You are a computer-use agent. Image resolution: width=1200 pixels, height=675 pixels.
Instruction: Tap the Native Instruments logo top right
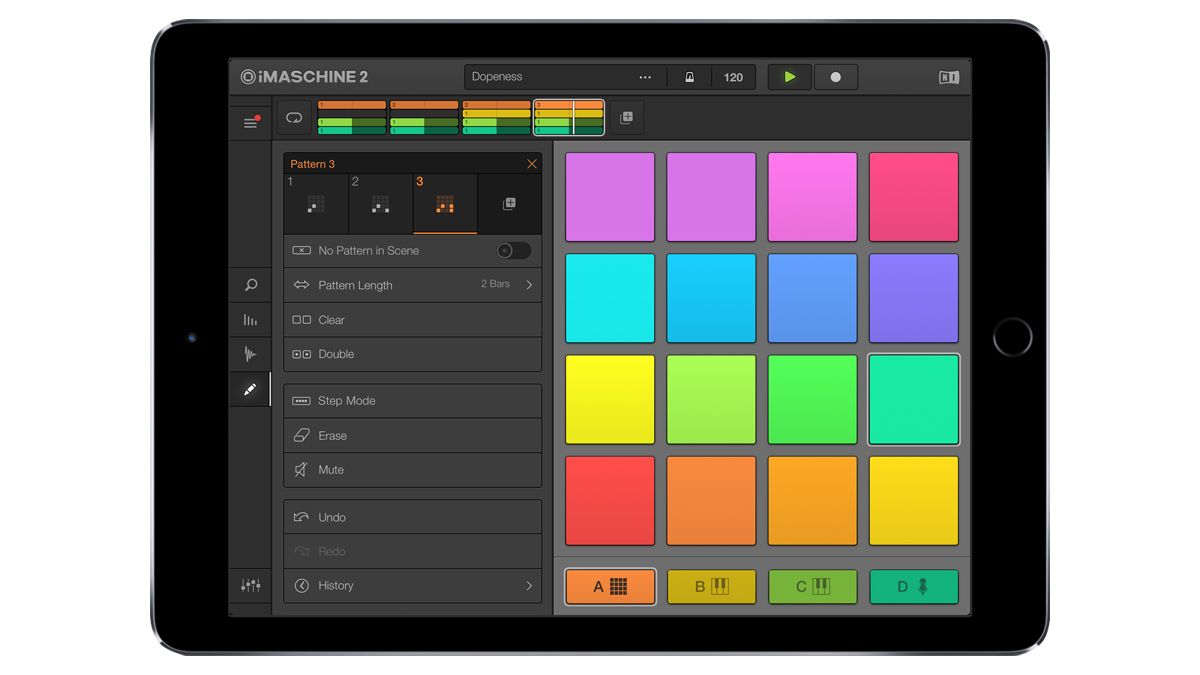tap(949, 76)
